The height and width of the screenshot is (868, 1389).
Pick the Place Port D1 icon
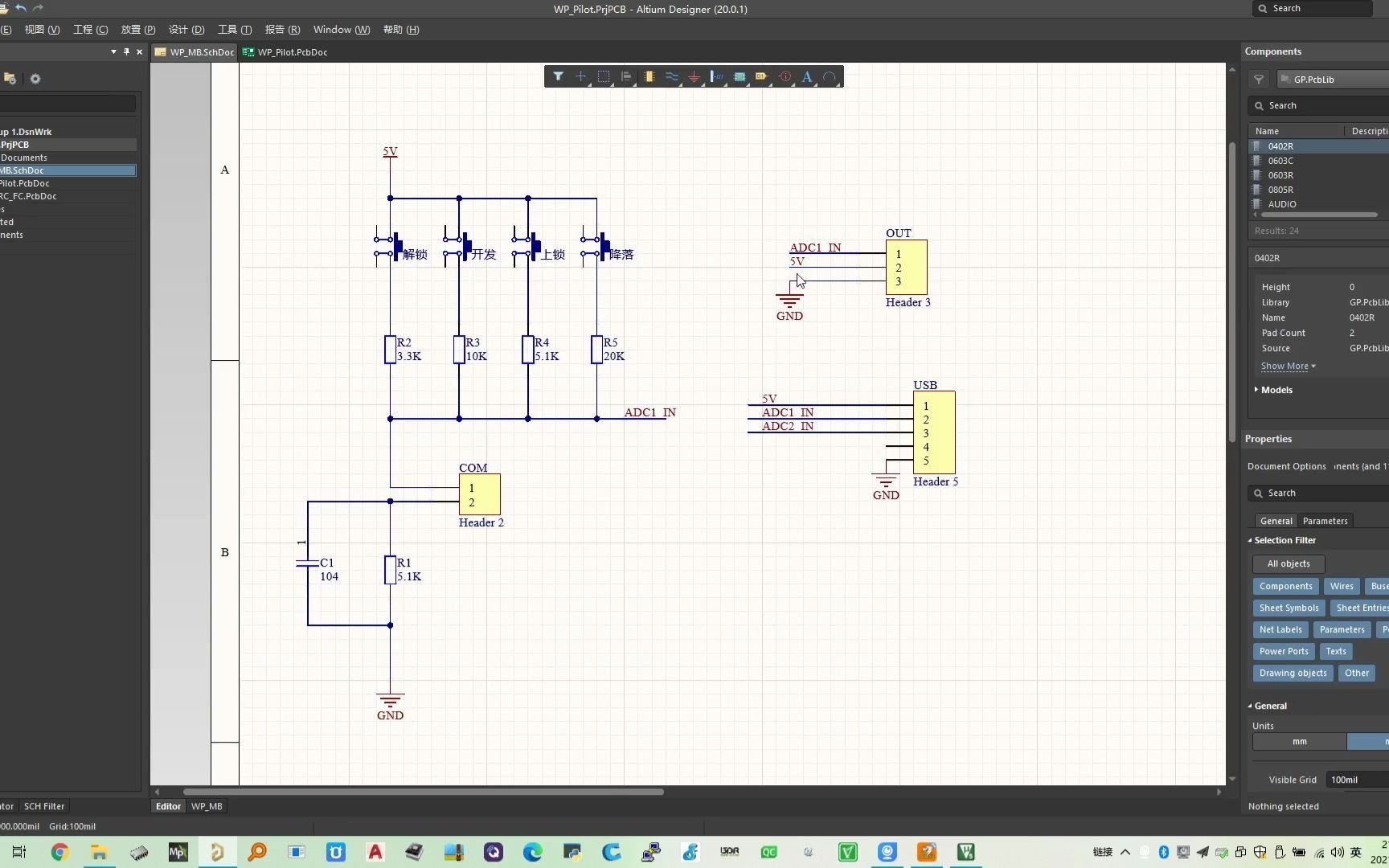[761, 77]
